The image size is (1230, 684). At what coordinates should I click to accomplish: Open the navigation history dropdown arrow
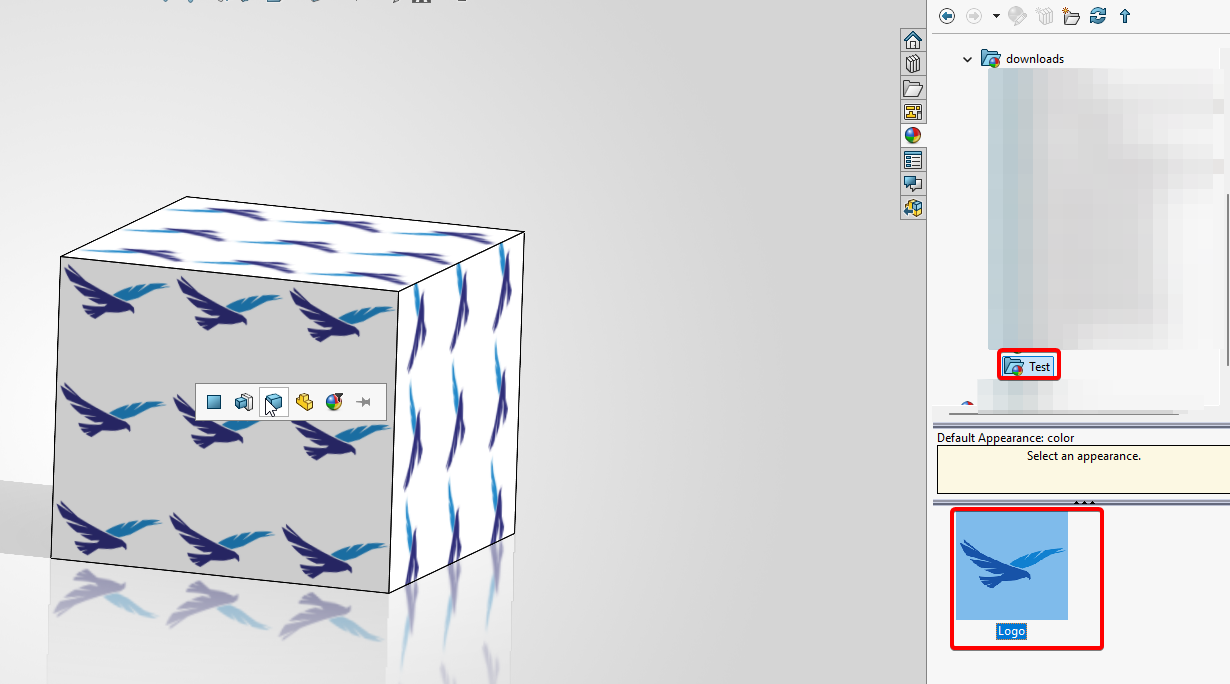(996, 16)
